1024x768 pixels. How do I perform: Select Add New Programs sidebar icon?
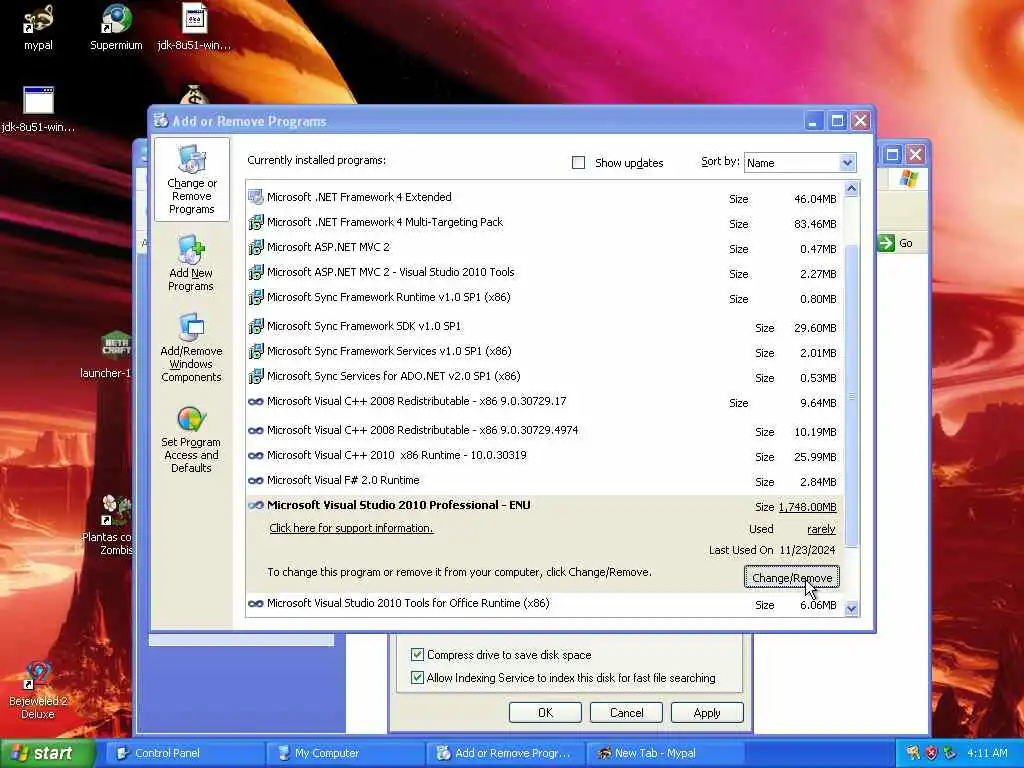tap(191, 264)
